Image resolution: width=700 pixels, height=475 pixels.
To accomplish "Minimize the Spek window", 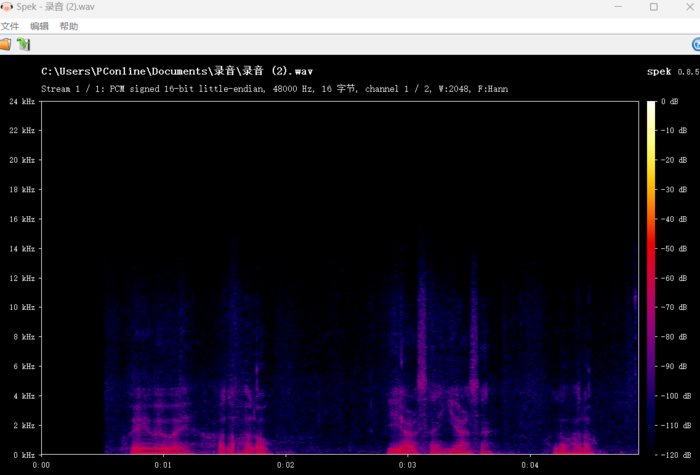I will click(x=618, y=7).
